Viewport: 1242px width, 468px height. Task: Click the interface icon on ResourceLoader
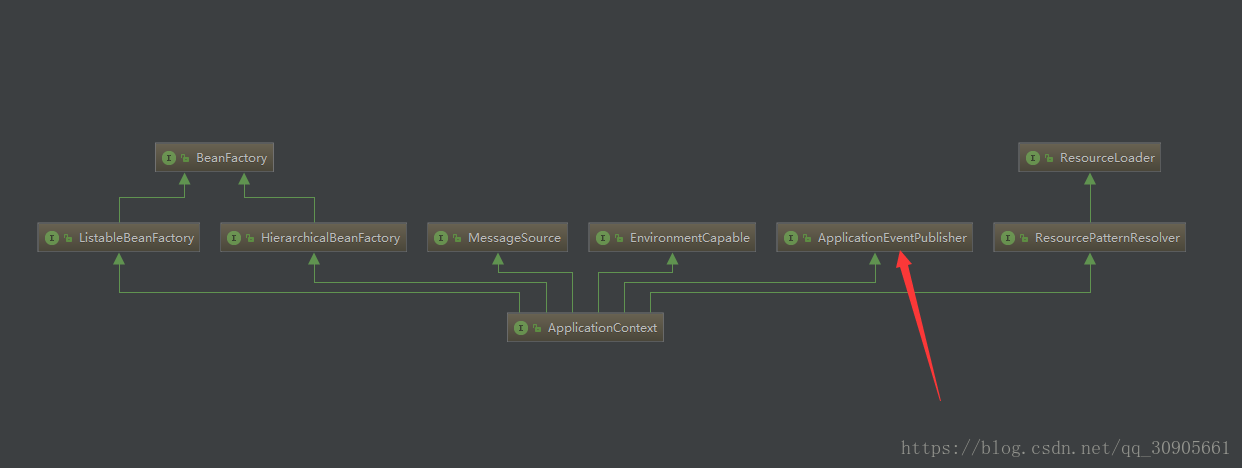click(x=1033, y=158)
